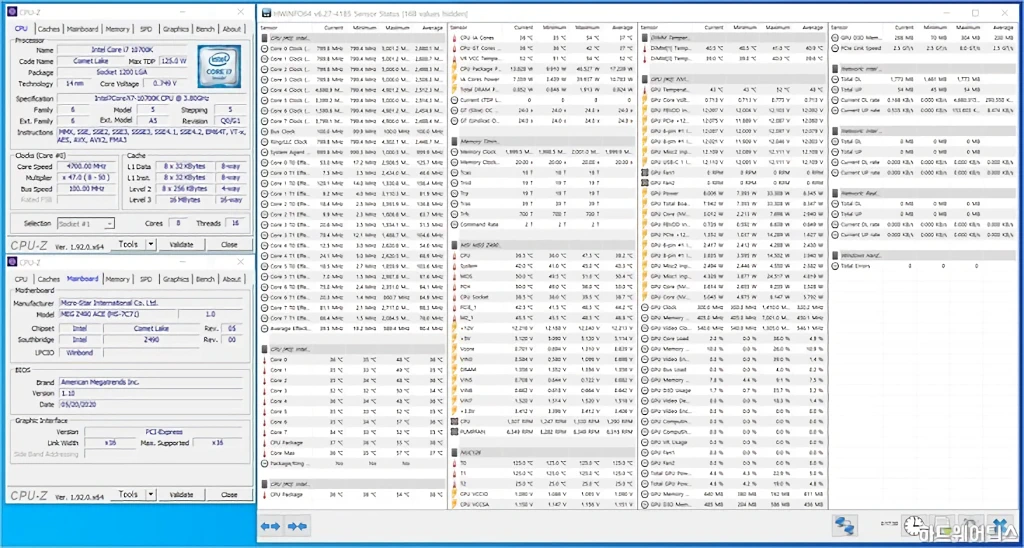Click Validate in CPU-Z Mainboard window
This screenshot has width=1024, height=548.
coord(182,494)
